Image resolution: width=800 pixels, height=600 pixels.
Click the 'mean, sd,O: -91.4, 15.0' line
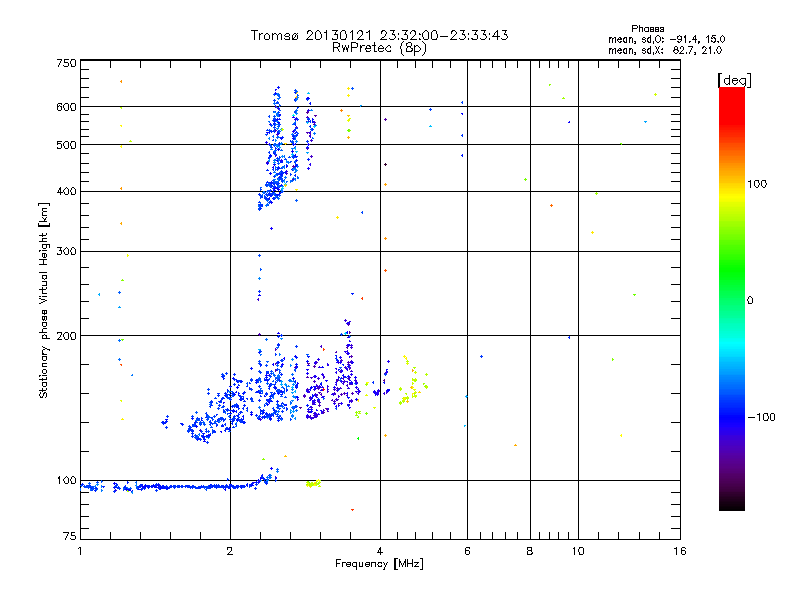666,39
